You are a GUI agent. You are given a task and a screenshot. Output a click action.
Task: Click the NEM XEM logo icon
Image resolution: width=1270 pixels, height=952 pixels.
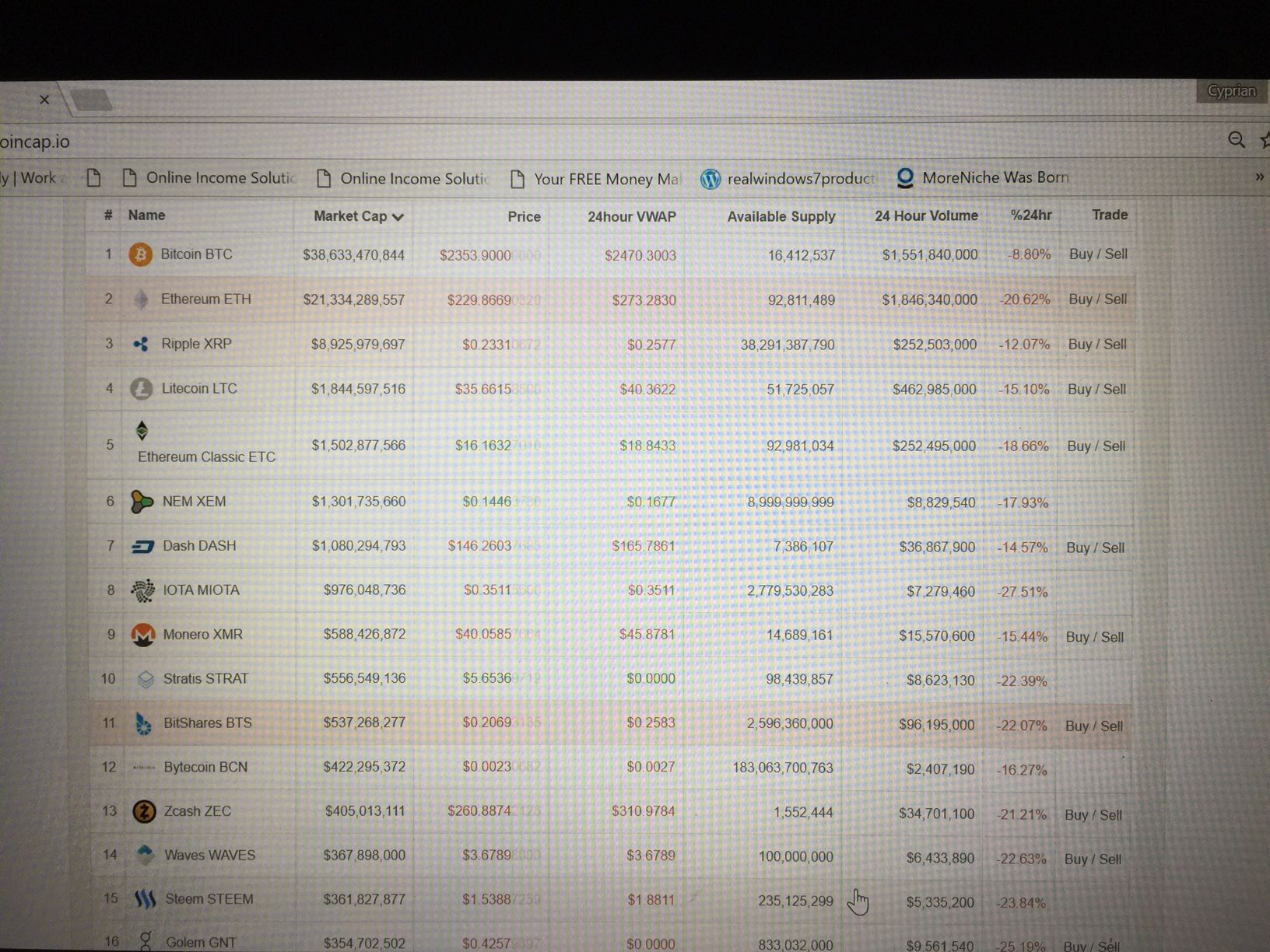(x=142, y=502)
